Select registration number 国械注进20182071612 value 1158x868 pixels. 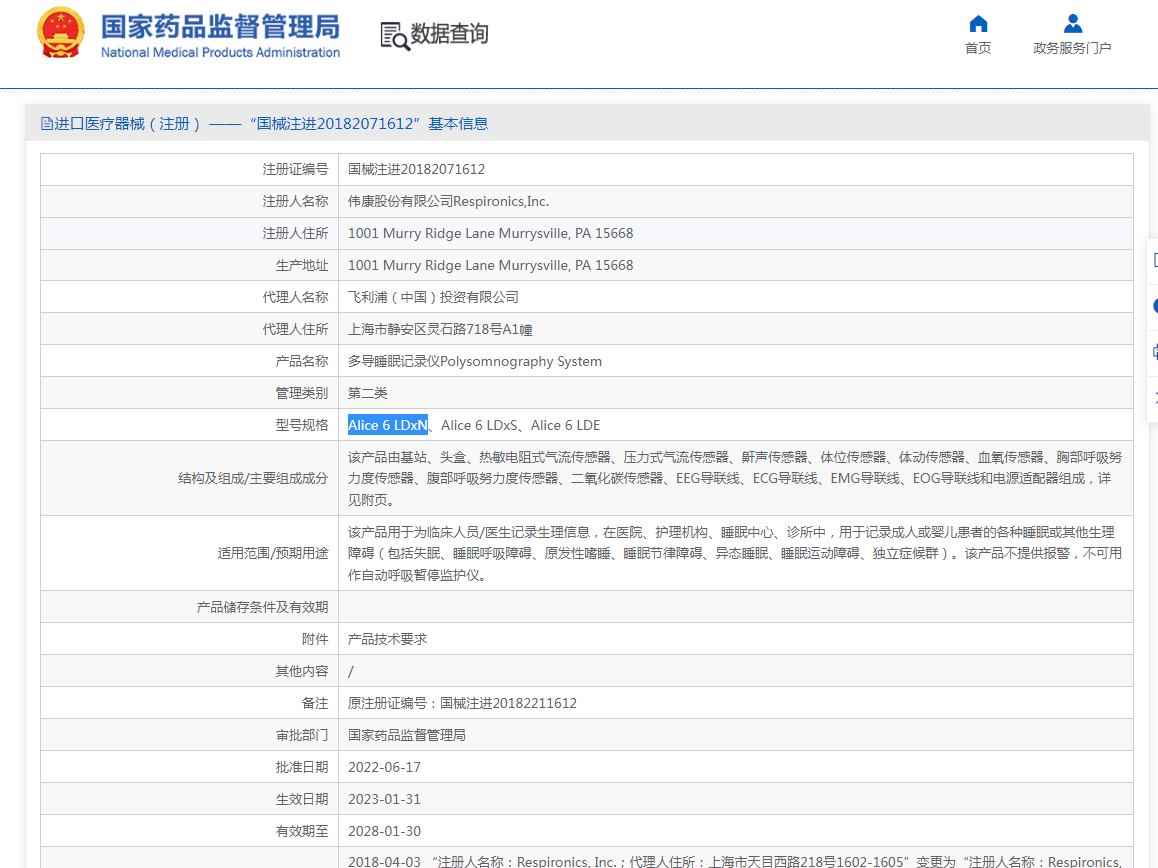point(417,169)
